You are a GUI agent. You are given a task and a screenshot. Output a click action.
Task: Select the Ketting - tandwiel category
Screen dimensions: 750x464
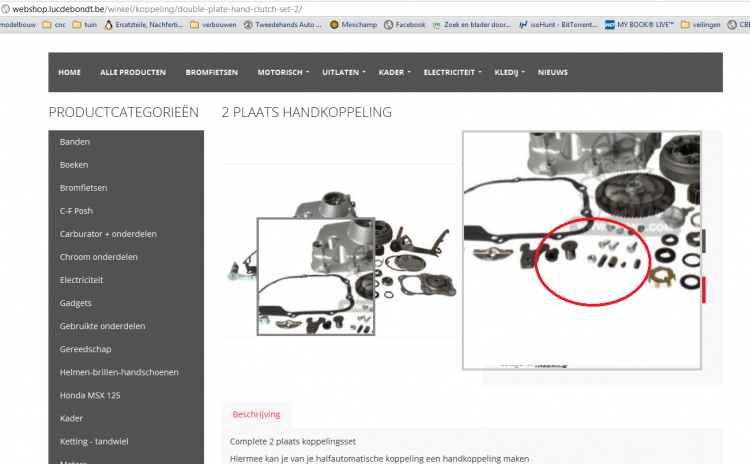point(94,442)
